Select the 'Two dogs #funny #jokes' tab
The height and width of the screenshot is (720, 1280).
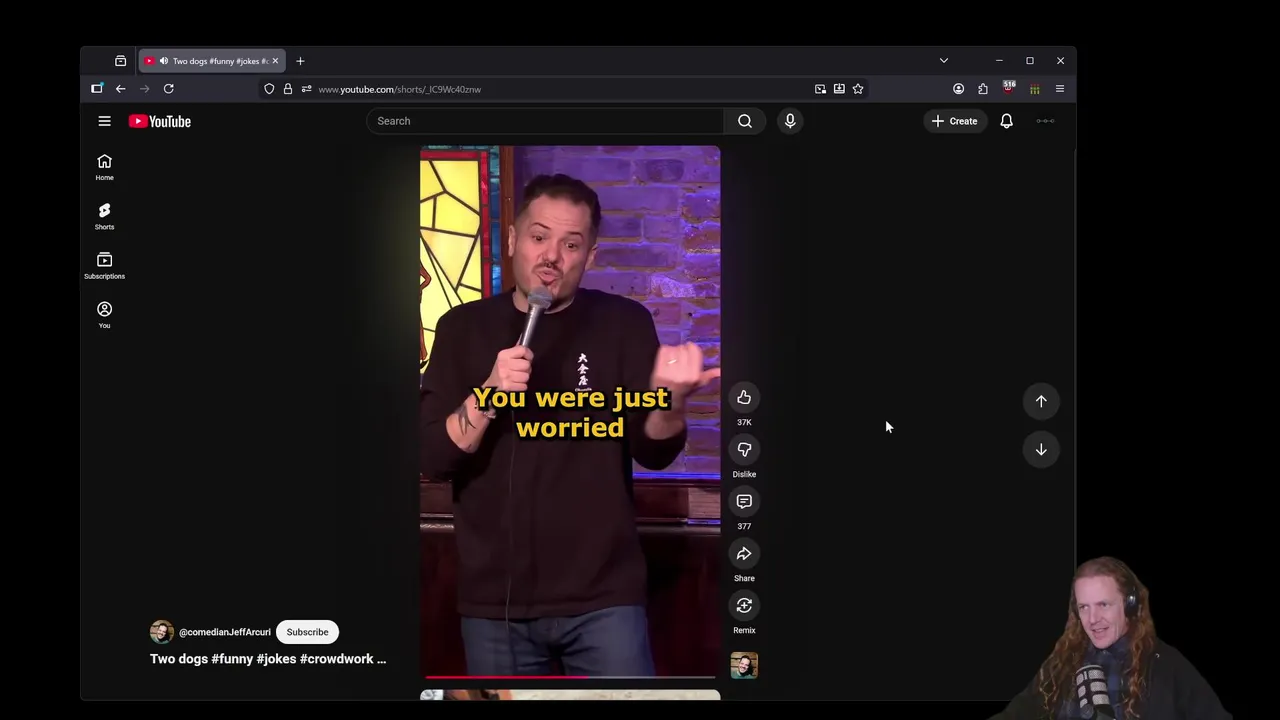click(212, 61)
